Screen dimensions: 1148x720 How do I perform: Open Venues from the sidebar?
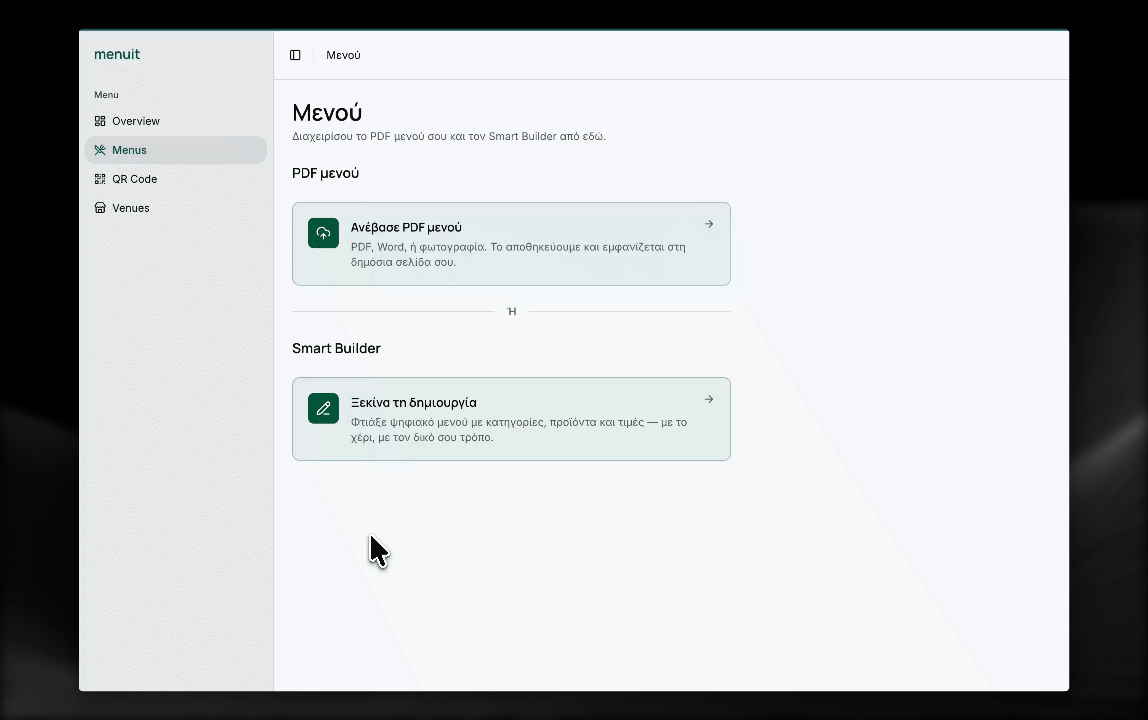(176, 208)
